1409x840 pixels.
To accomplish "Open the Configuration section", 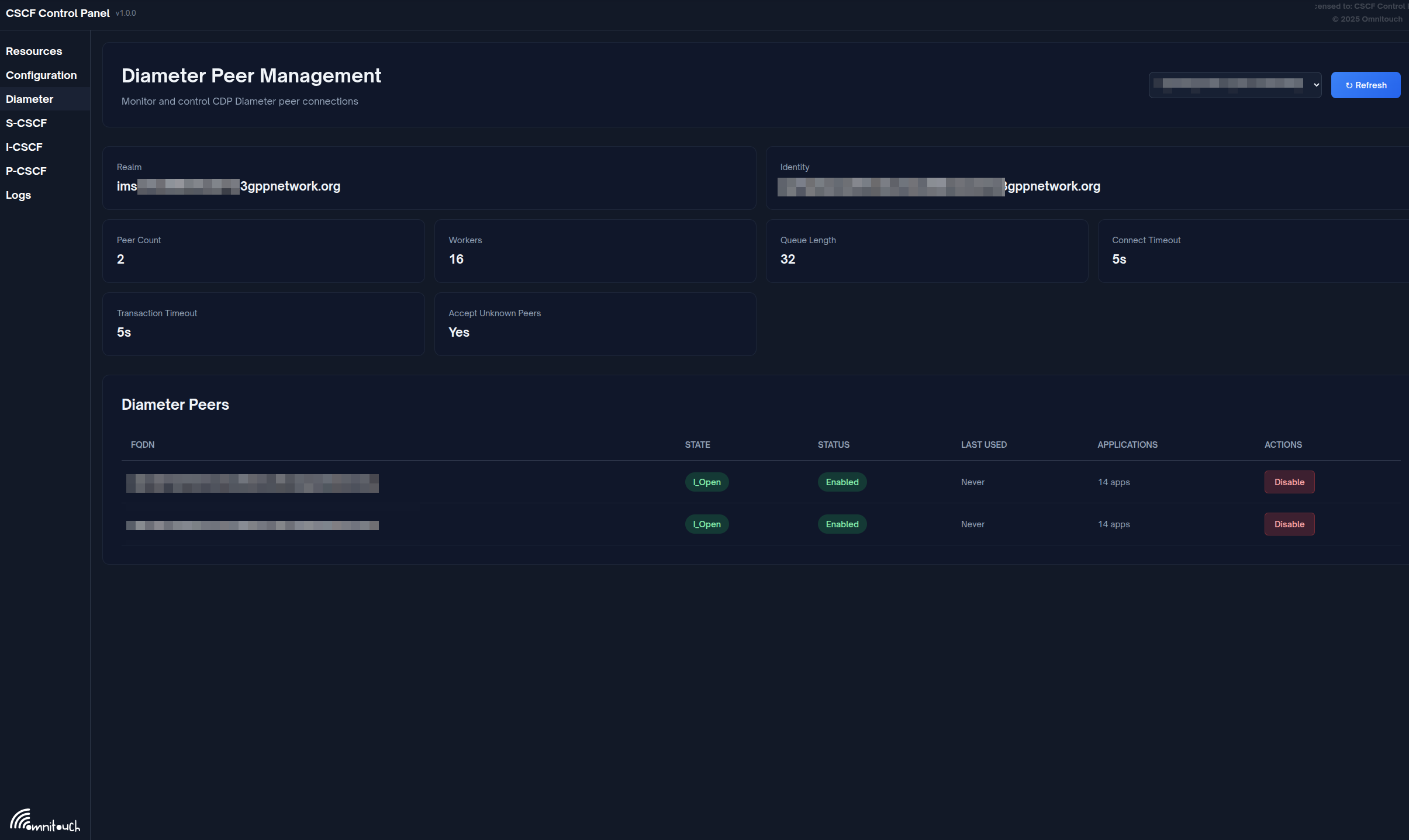I will tap(42, 75).
